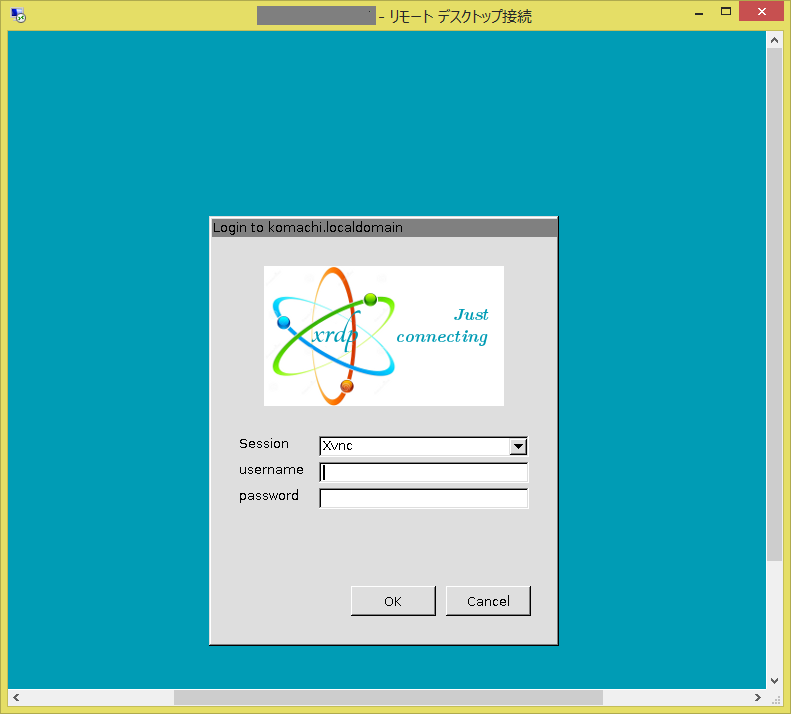Click the Cancel button
The height and width of the screenshot is (714, 791).
click(488, 601)
